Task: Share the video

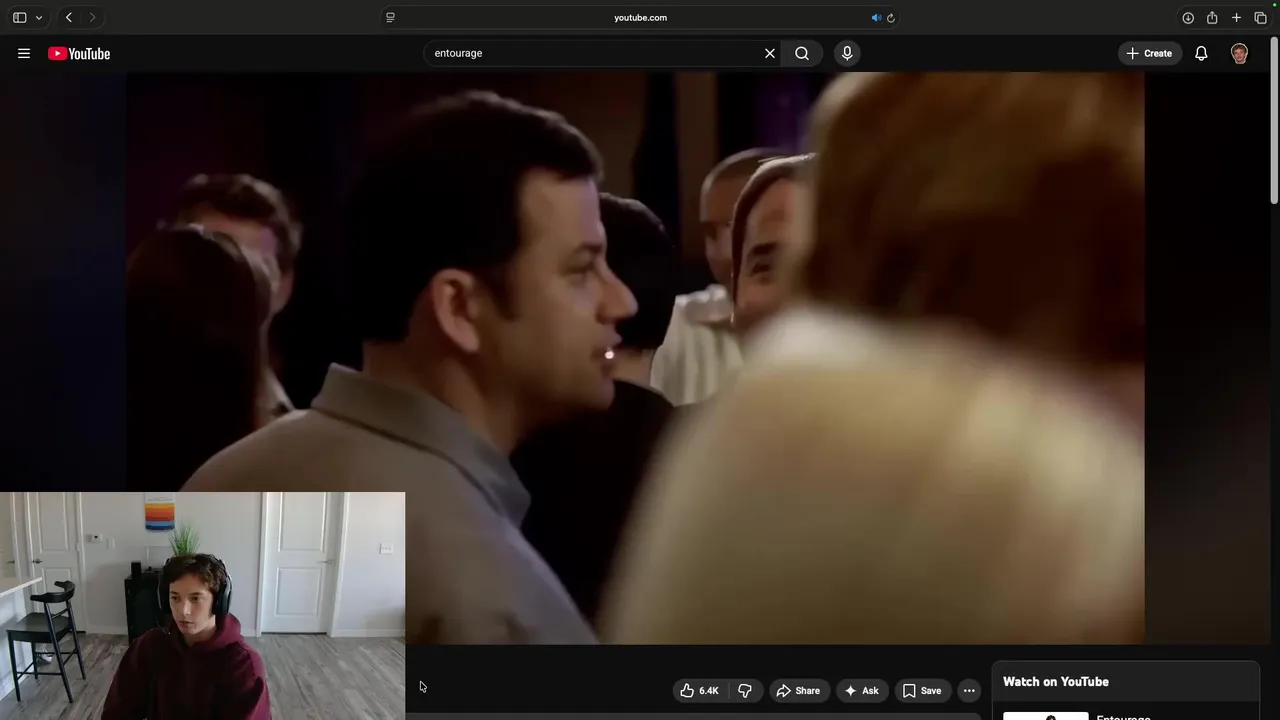Action: point(798,690)
